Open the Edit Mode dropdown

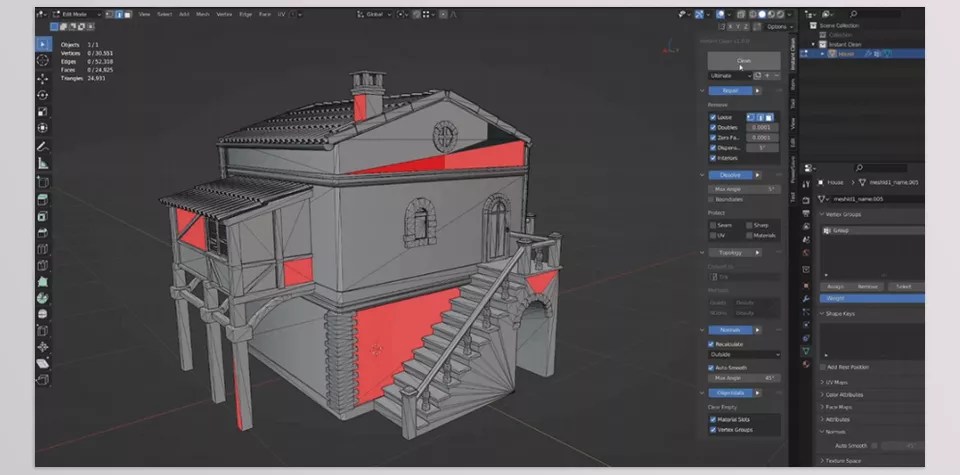tap(77, 14)
